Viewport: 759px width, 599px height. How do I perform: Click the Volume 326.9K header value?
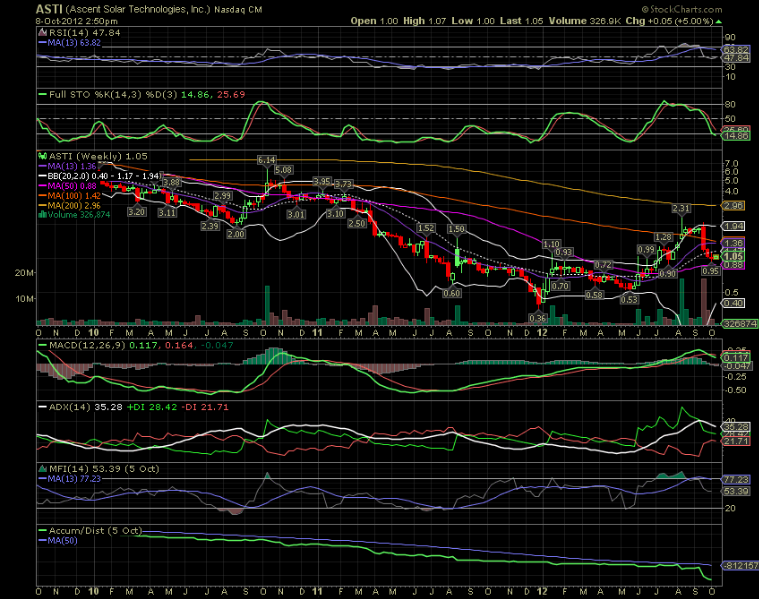pos(585,21)
